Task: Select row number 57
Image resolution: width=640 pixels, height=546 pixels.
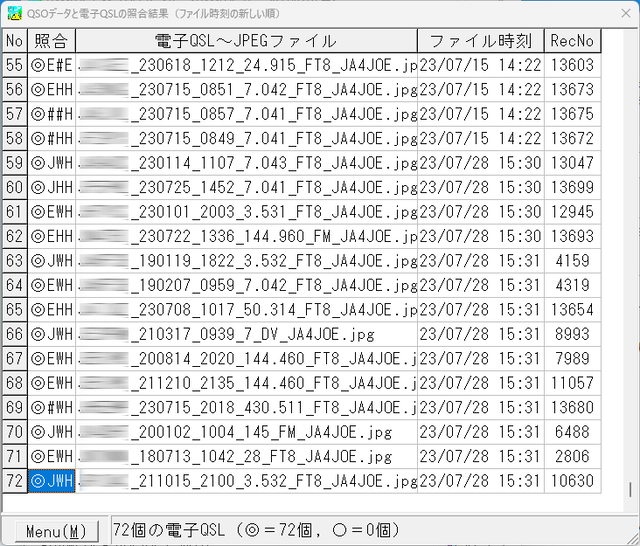Action: tap(15, 114)
